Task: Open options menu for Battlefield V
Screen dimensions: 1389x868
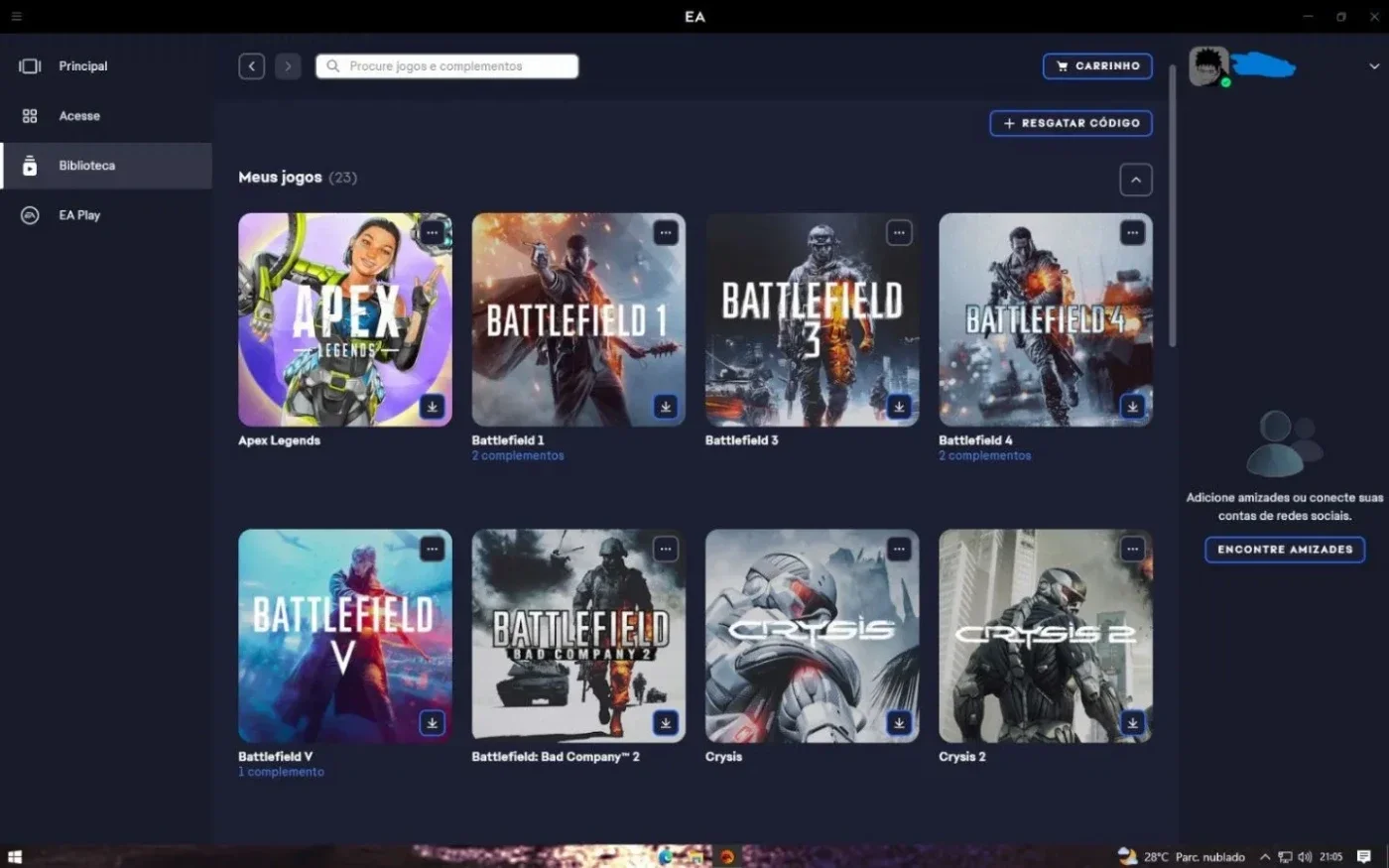Action: click(x=432, y=550)
